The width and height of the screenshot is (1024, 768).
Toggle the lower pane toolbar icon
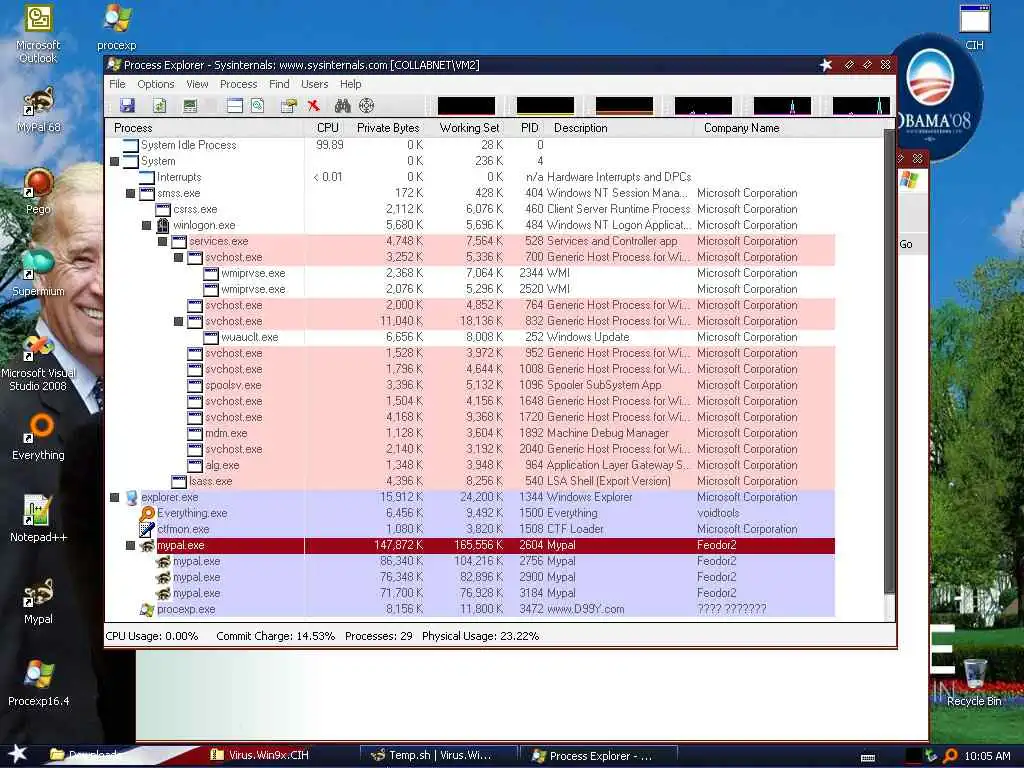pos(234,106)
